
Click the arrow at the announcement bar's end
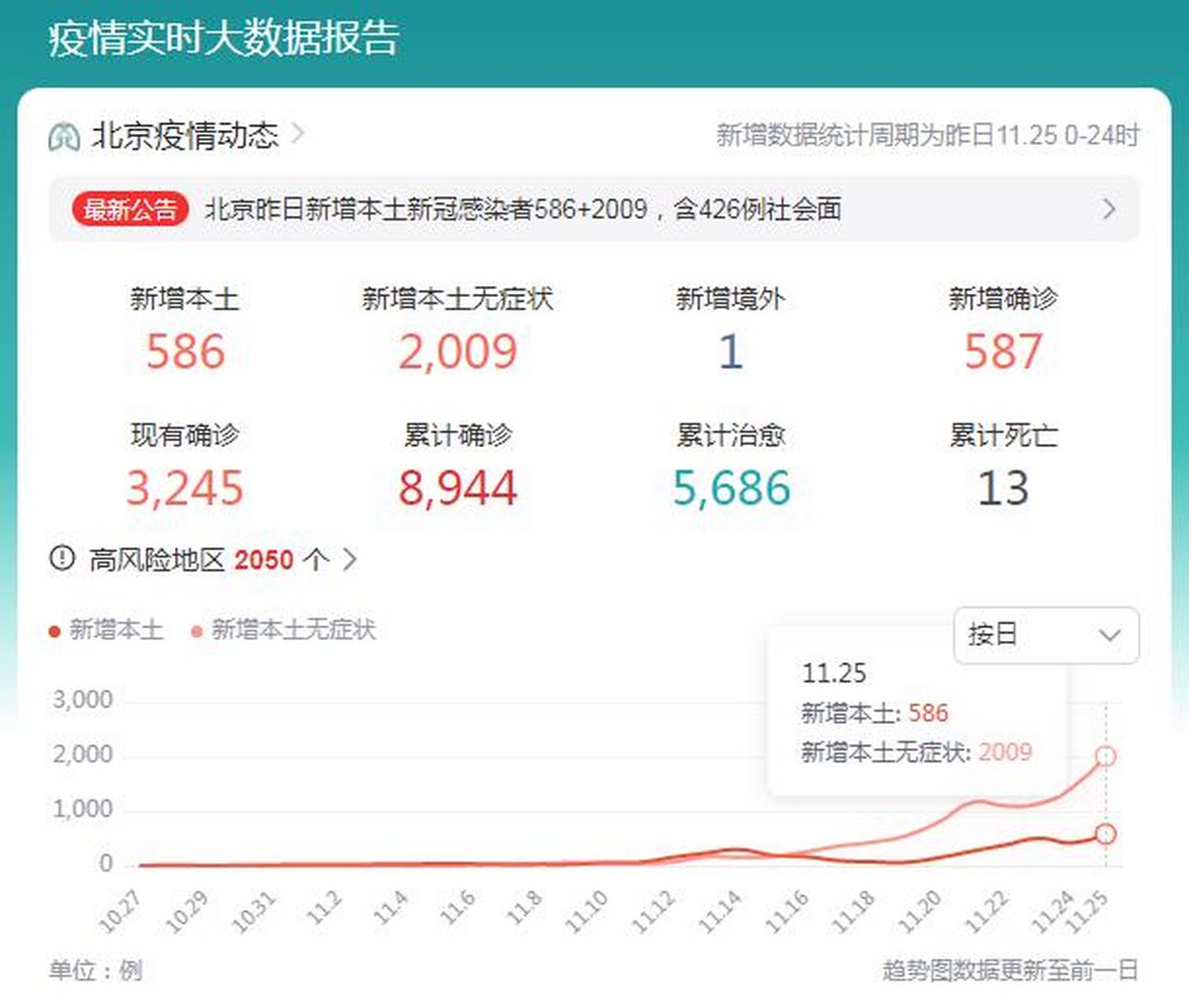pos(1109,209)
